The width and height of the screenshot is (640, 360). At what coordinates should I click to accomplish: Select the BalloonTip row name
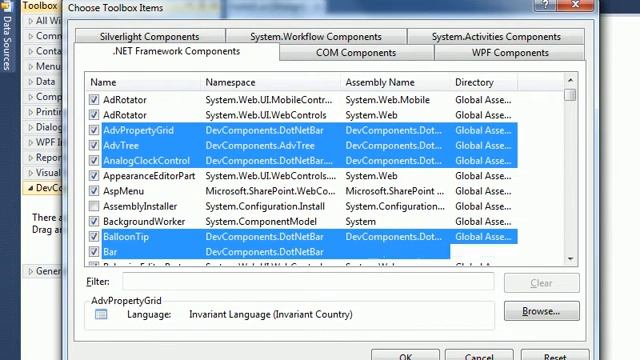click(x=126, y=237)
